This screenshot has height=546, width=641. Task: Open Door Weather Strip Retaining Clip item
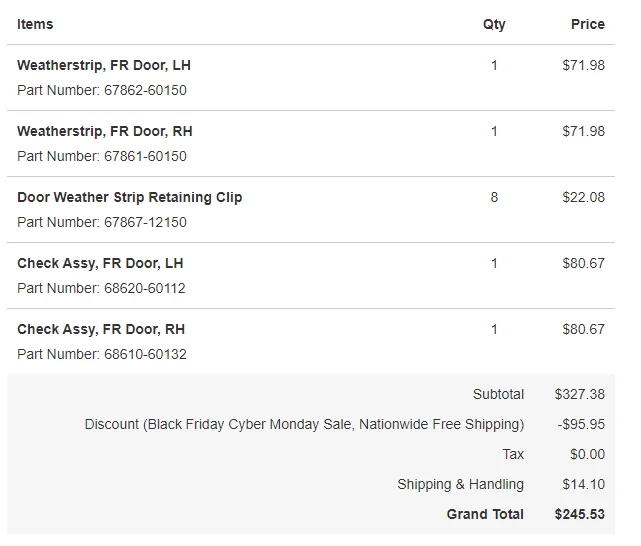pyautogui.click(x=129, y=197)
